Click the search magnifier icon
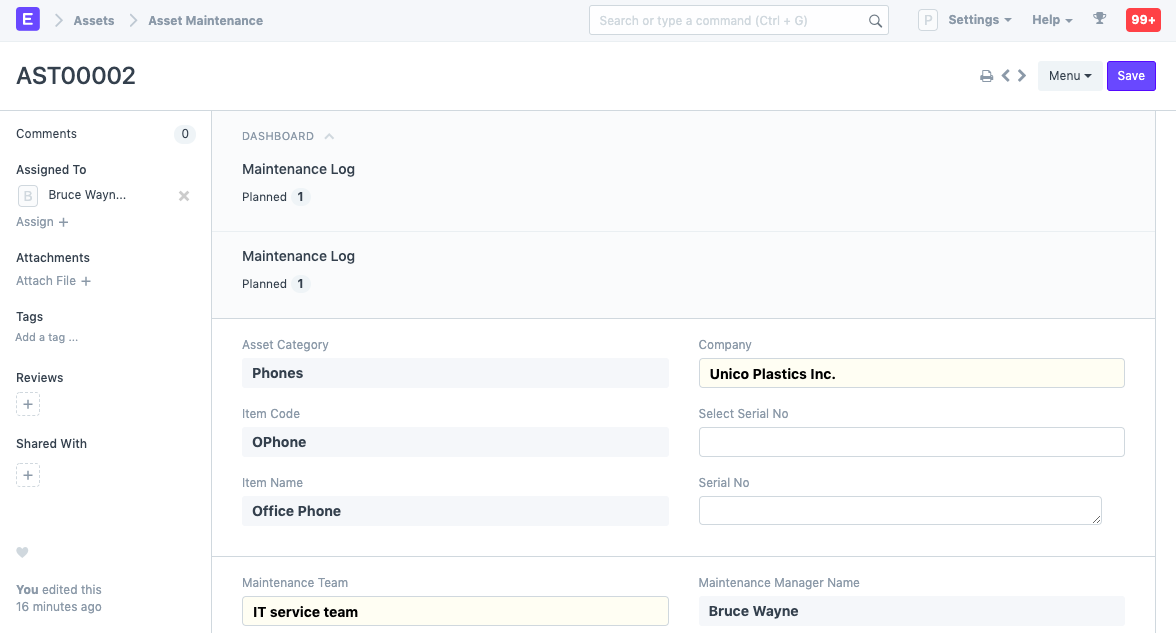The height and width of the screenshot is (633, 1176). (x=875, y=21)
